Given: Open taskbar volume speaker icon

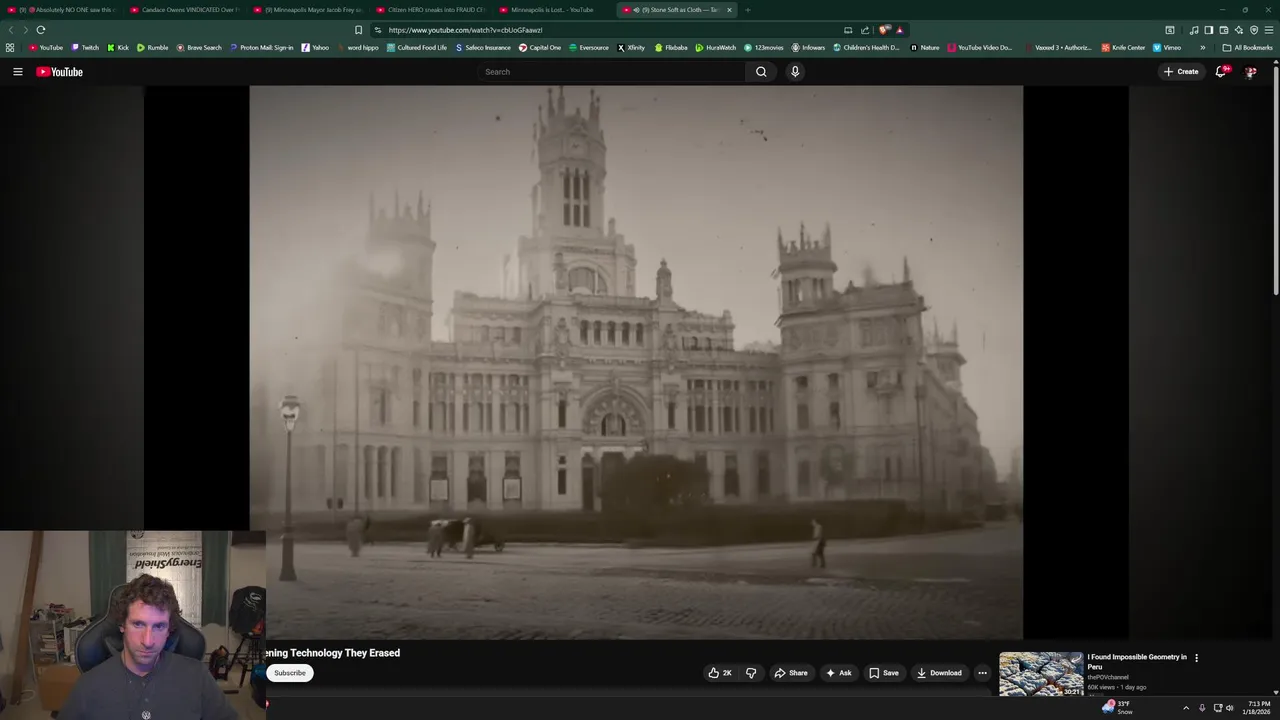Looking at the screenshot, I should click(x=1230, y=708).
